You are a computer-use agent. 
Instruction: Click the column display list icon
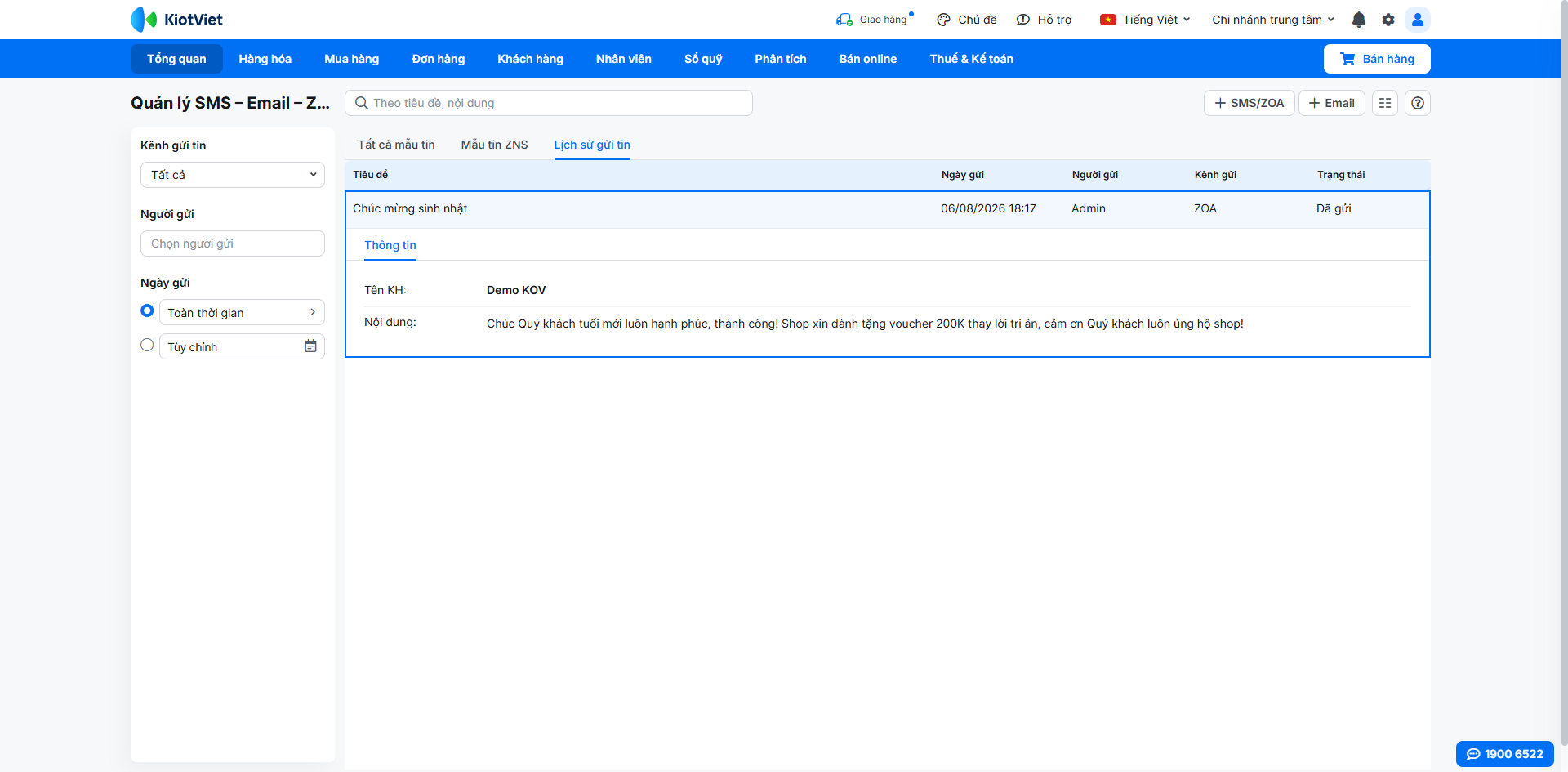coord(1385,103)
